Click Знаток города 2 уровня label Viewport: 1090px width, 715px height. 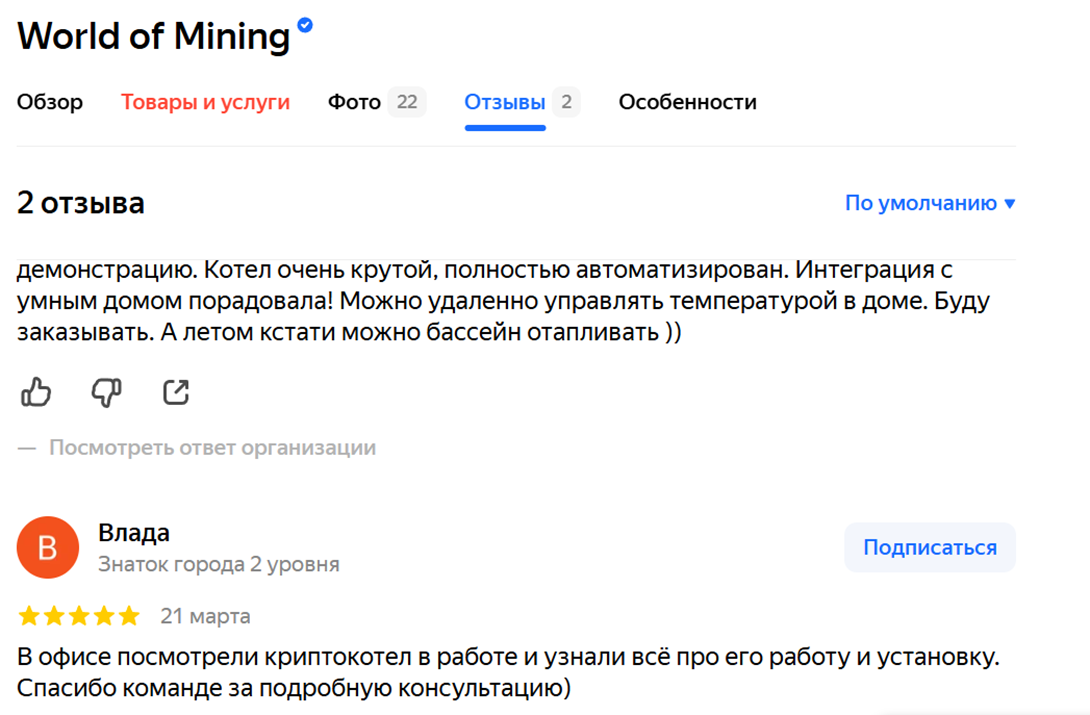(x=218, y=564)
